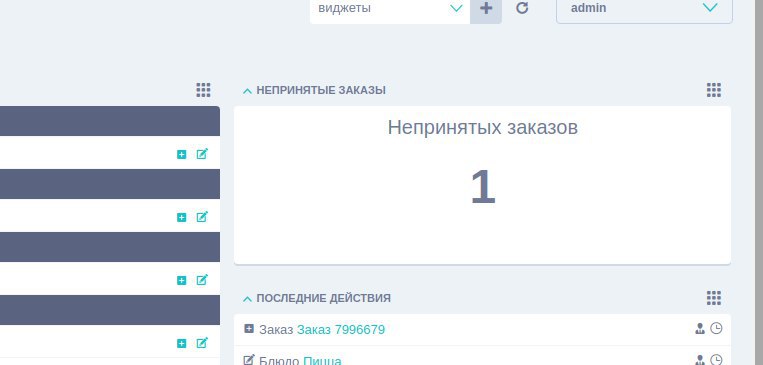Click add icon in fourth model row
The width and height of the screenshot is (763, 365).
tap(182, 344)
